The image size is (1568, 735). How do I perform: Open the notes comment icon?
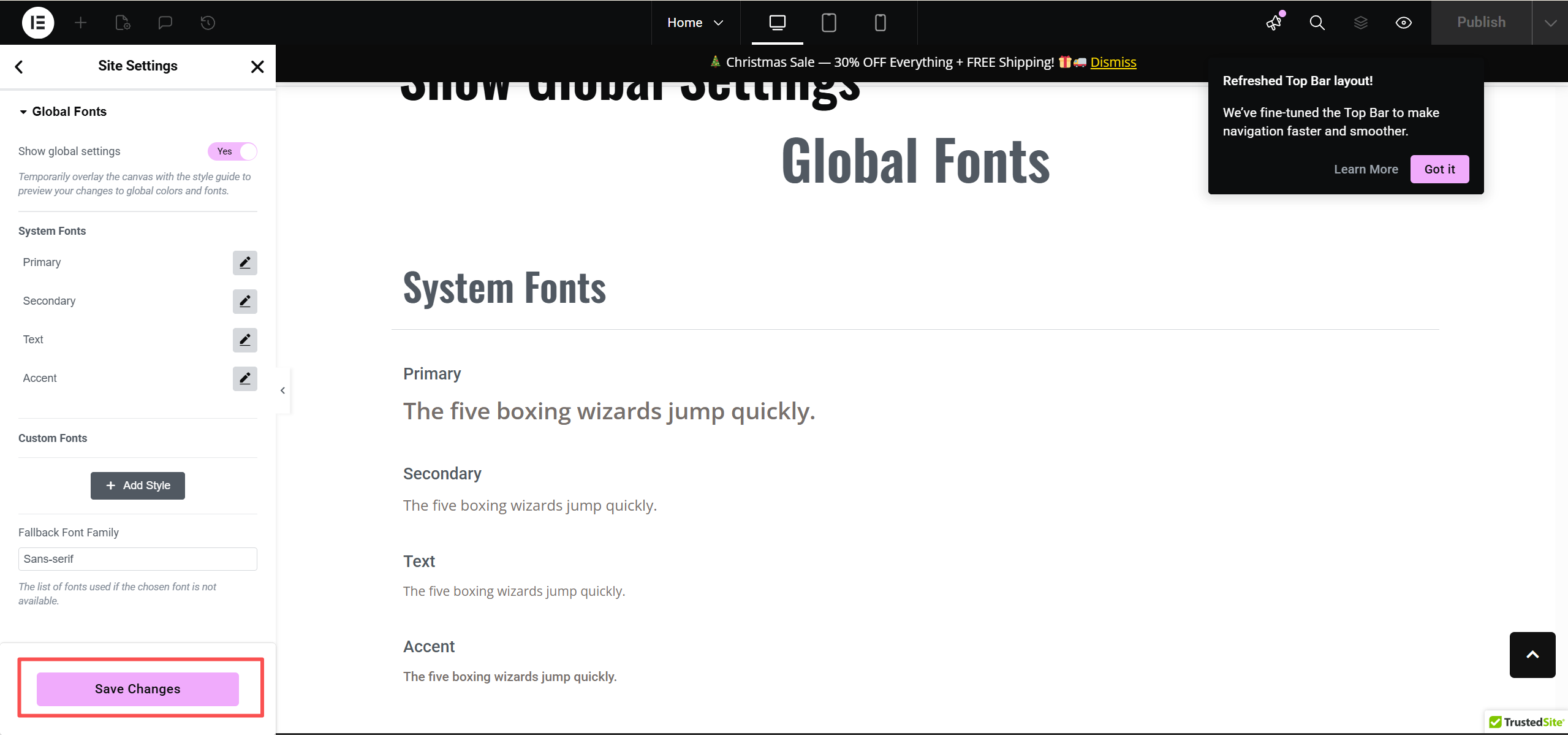click(x=165, y=23)
